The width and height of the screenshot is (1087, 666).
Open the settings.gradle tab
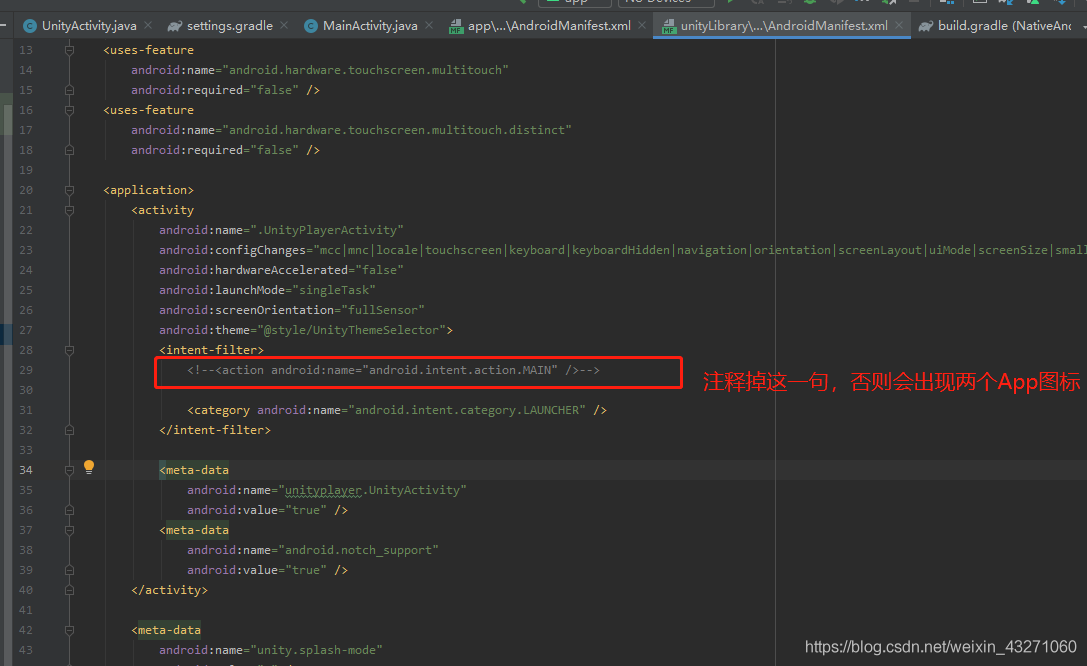(x=229, y=26)
